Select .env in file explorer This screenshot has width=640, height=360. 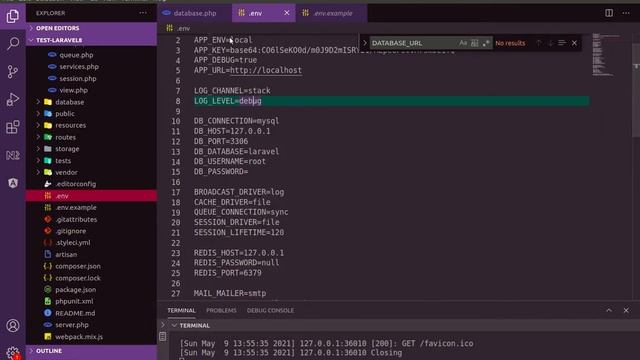click(x=91, y=196)
